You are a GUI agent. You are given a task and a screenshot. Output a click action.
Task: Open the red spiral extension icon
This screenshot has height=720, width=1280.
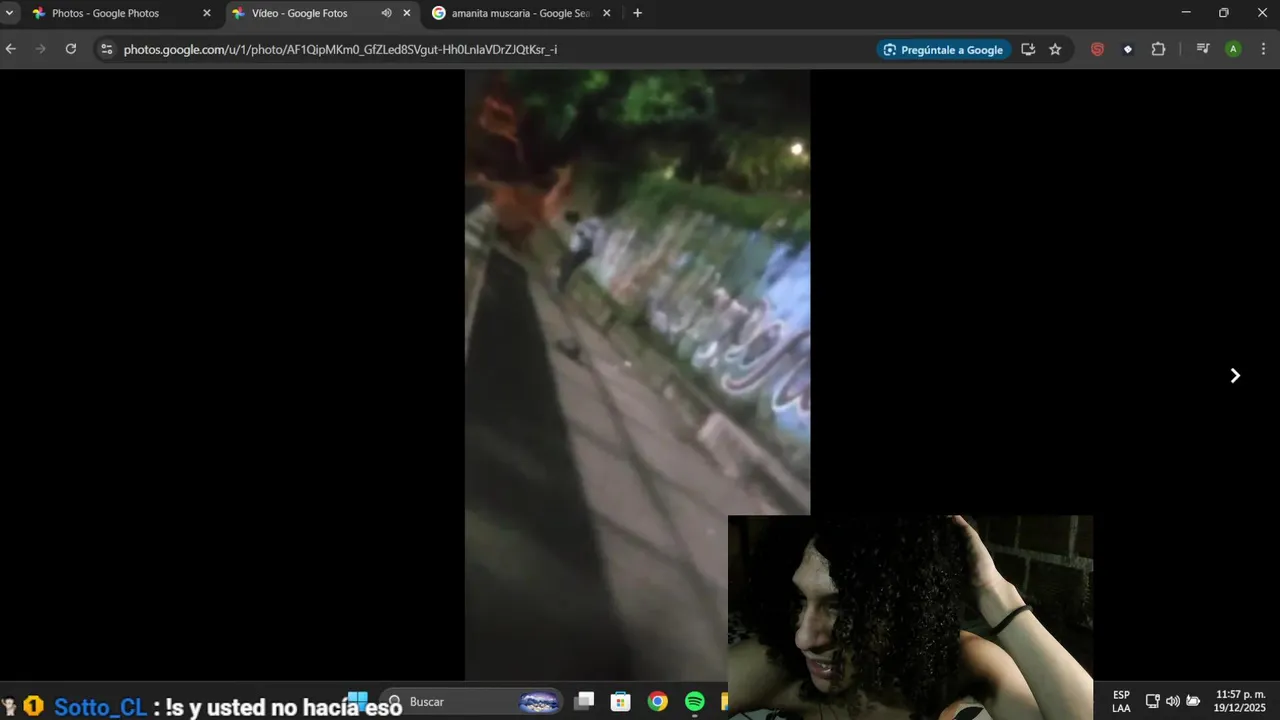1097,49
